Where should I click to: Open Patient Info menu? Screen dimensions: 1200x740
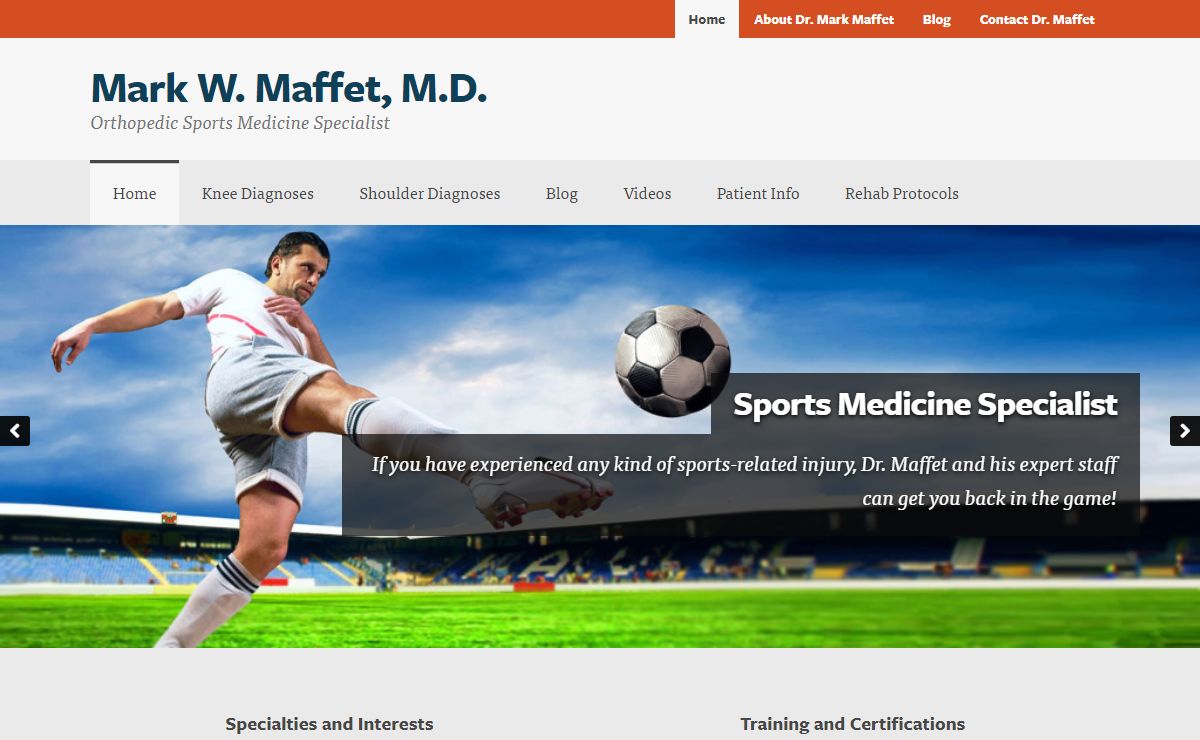pyautogui.click(x=758, y=193)
